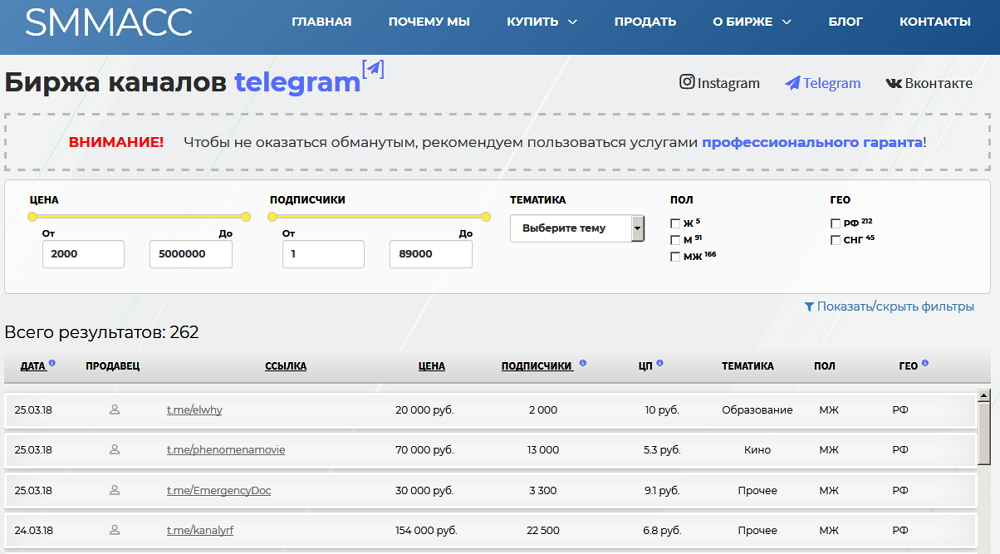
Task: Focus the price От field showing 2000
Action: tap(84, 254)
